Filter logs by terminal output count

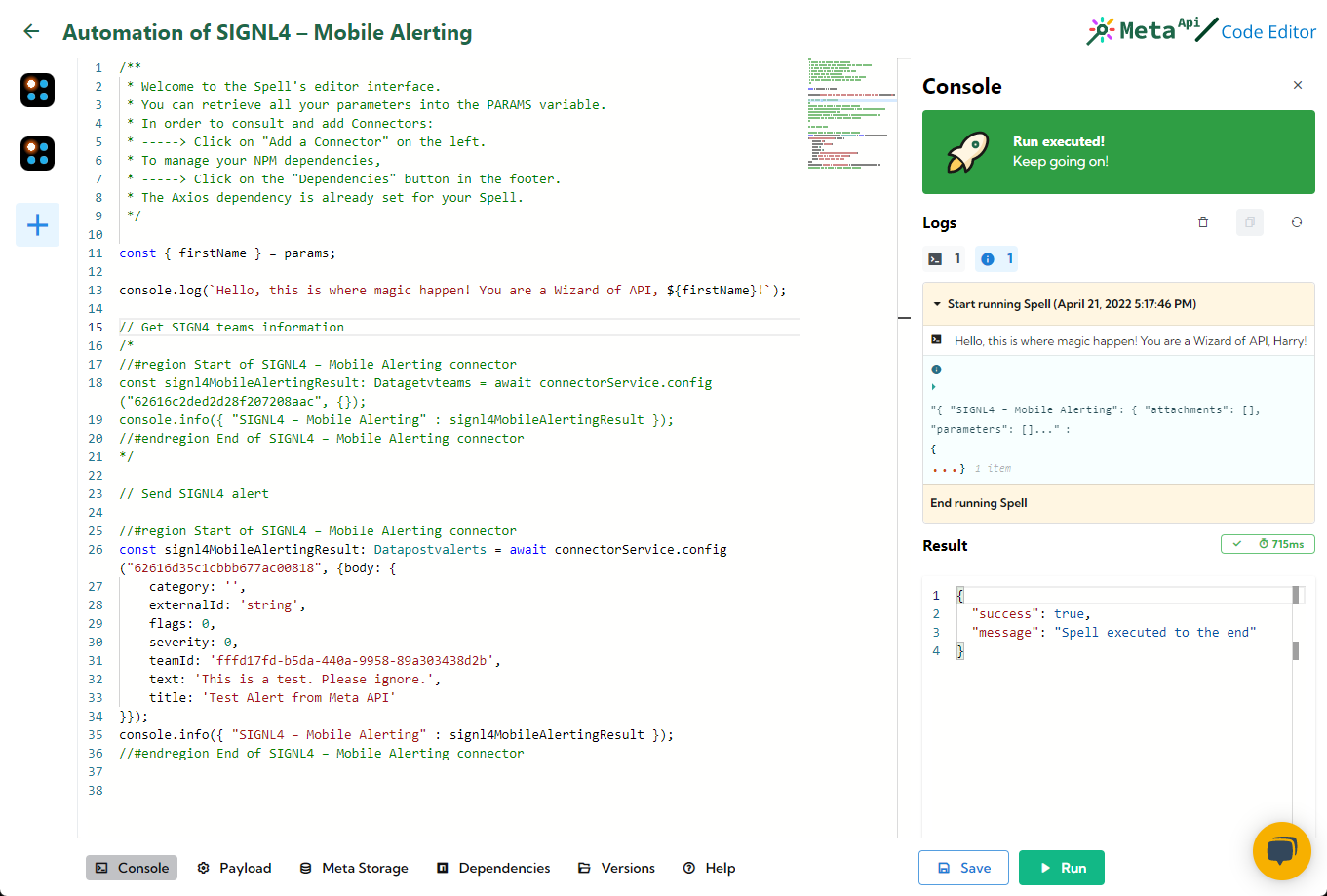[946, 258]
